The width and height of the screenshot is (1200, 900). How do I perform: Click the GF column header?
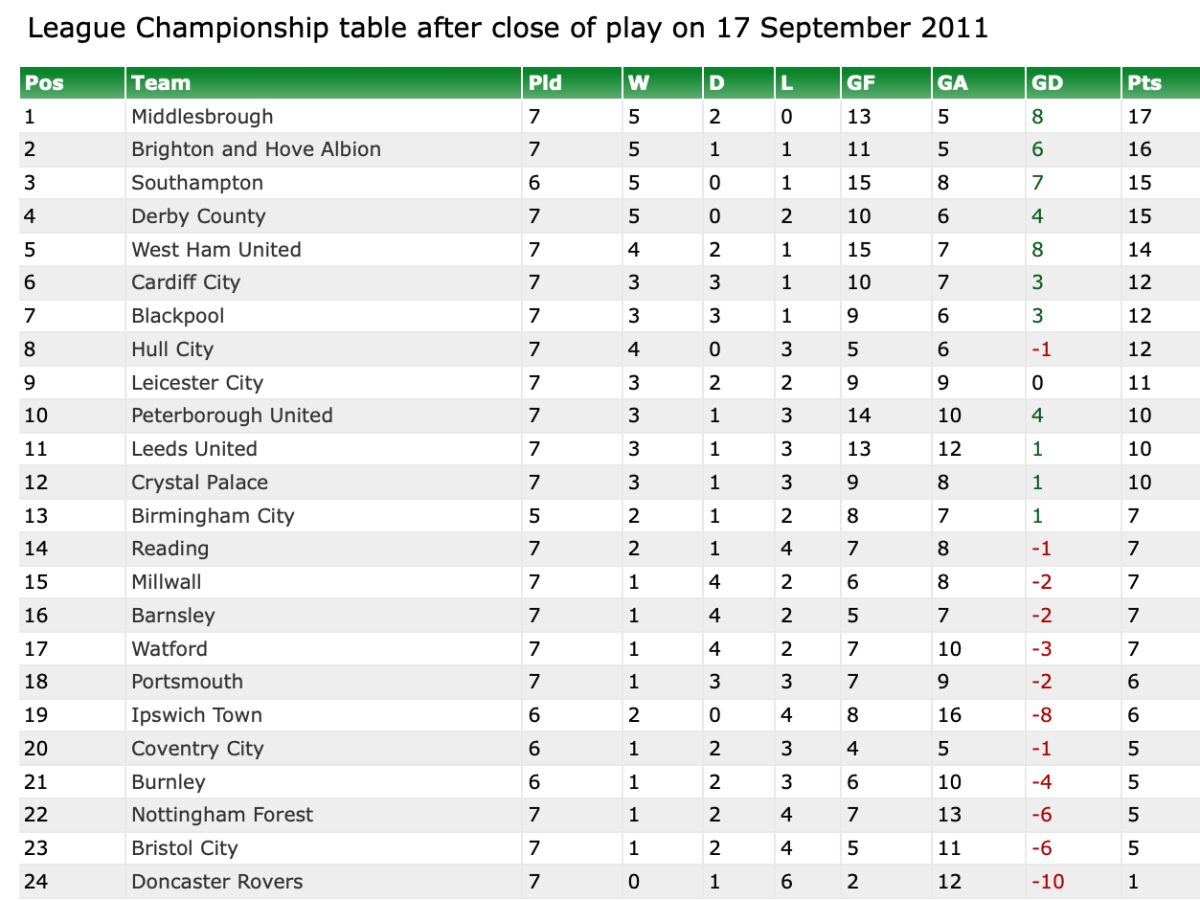tap(861, 83)
